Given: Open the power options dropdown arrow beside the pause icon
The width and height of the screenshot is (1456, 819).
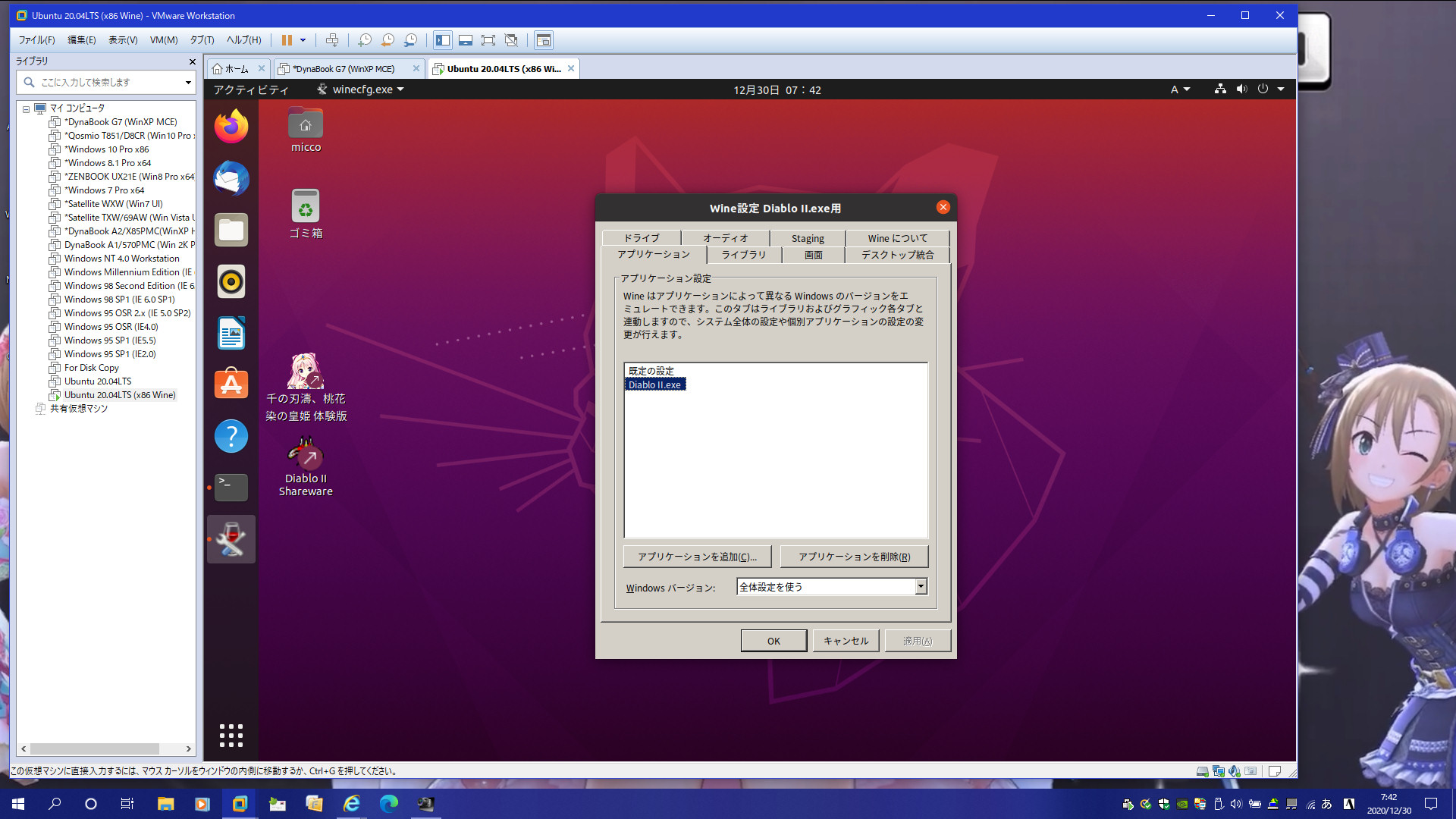Looking at the screenshot, I should click(303, 40).
